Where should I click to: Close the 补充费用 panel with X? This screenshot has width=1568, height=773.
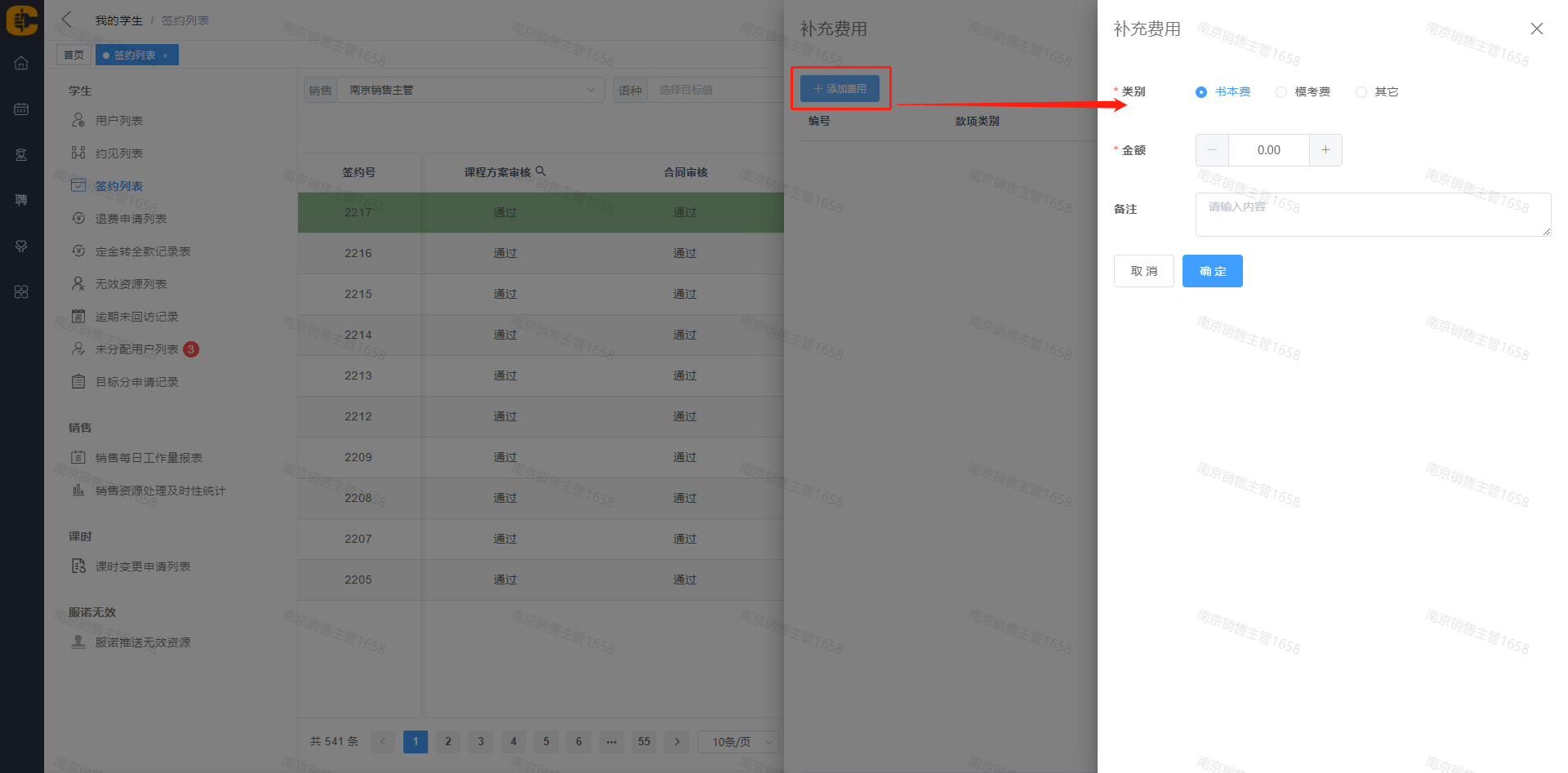coord(1536,29)
